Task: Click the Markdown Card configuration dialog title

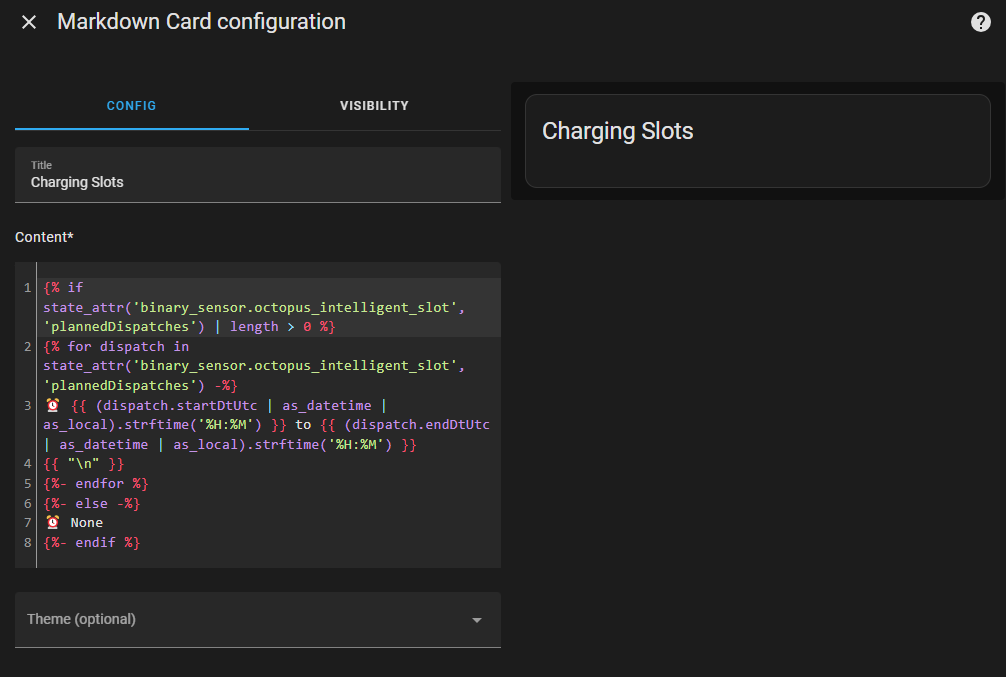Action: tap(201, 22)
